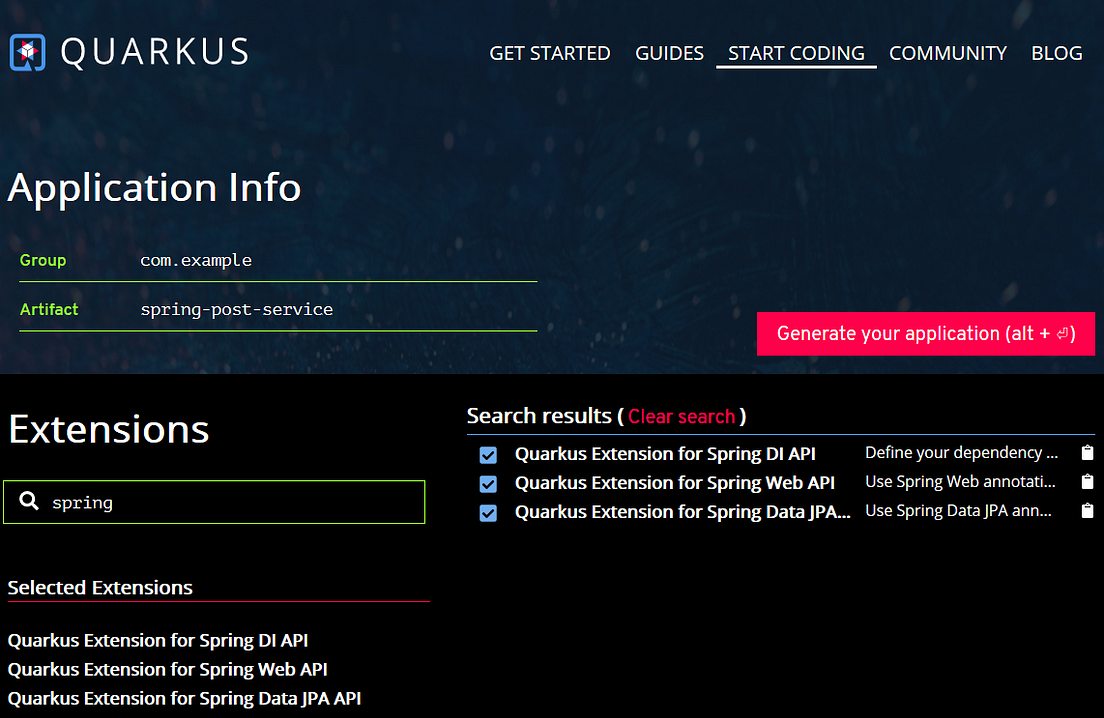Deselect the Spring Data JPA extension checkbox
The width and height of the screenshot is (1104, 718).
coord(488,512)
